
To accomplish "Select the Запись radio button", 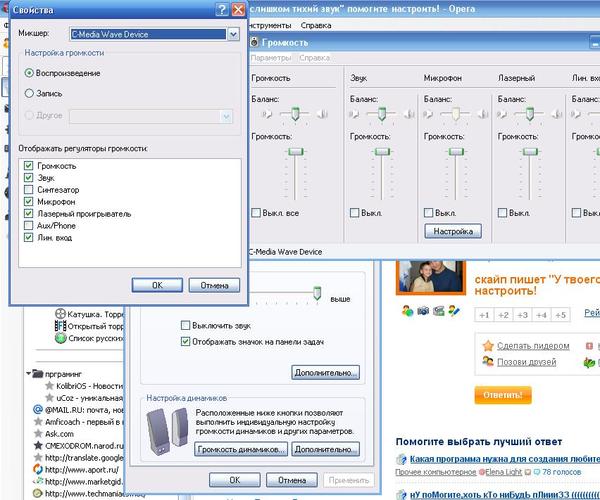I will [x=29, y=93].
